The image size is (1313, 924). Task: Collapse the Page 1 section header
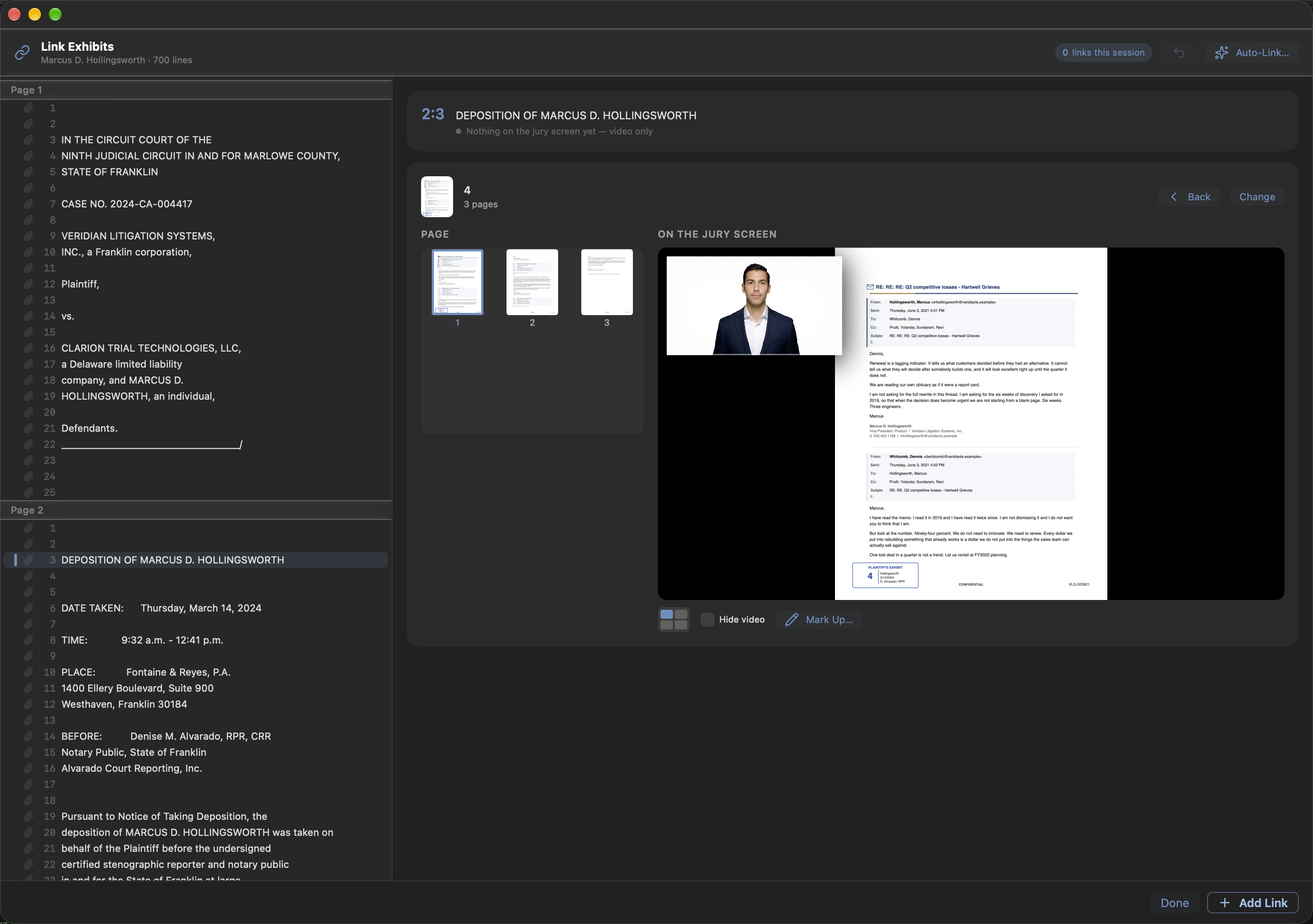pos(195,90)
